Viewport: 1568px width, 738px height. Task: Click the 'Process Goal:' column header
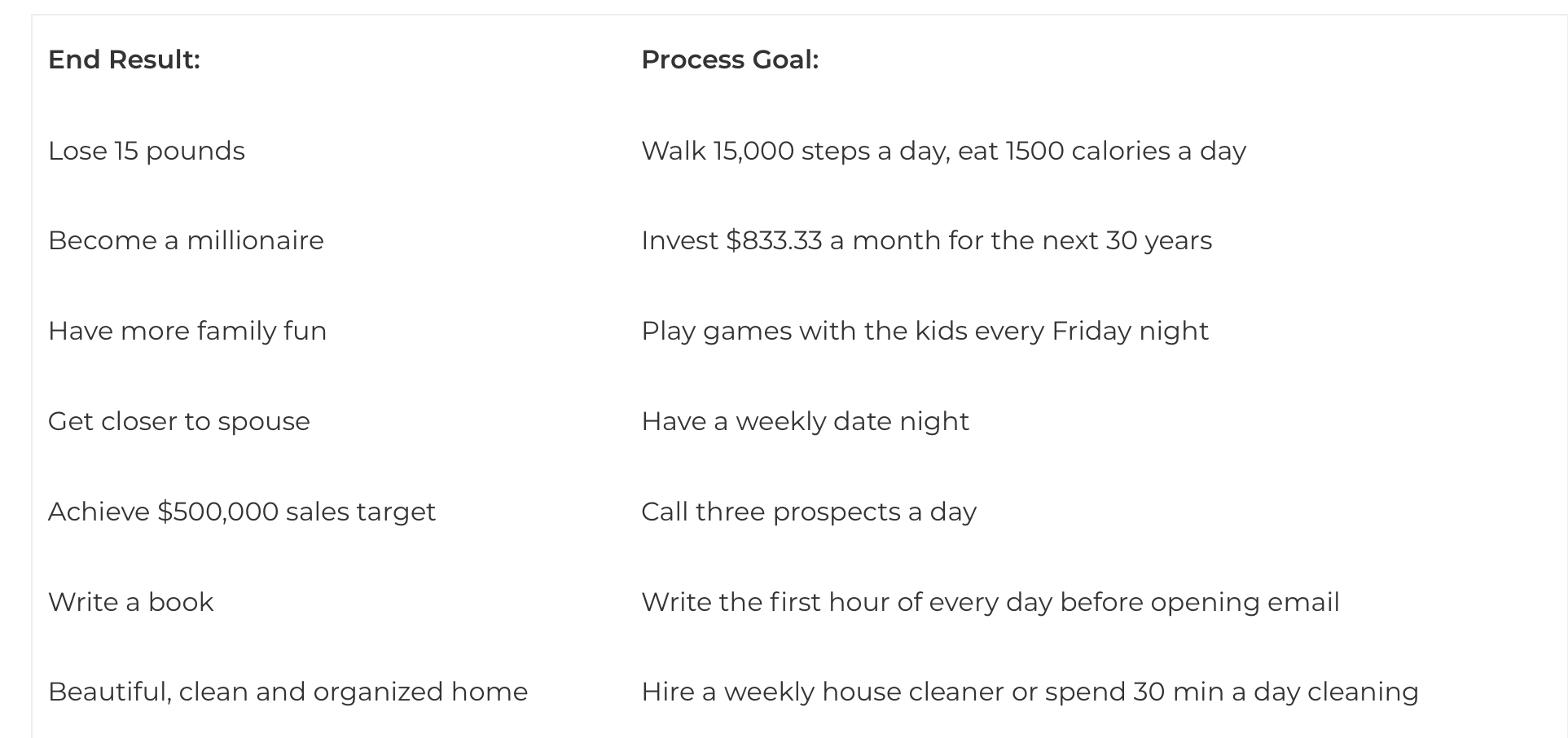tap(730, 59)
